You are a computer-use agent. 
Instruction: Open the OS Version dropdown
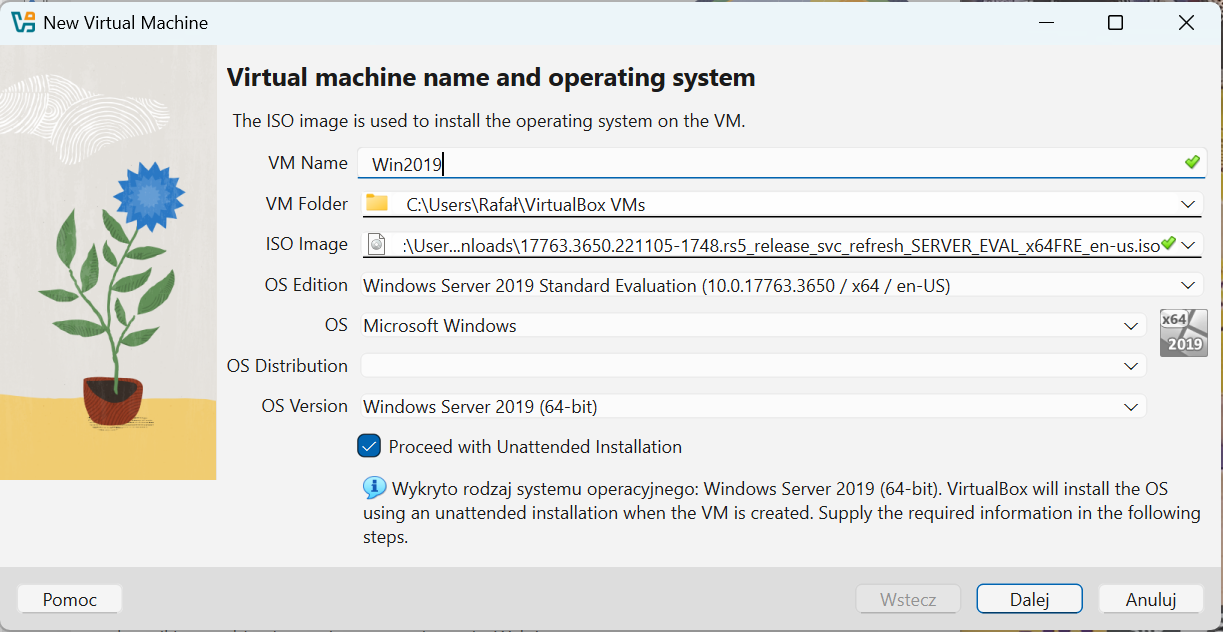1131,406
